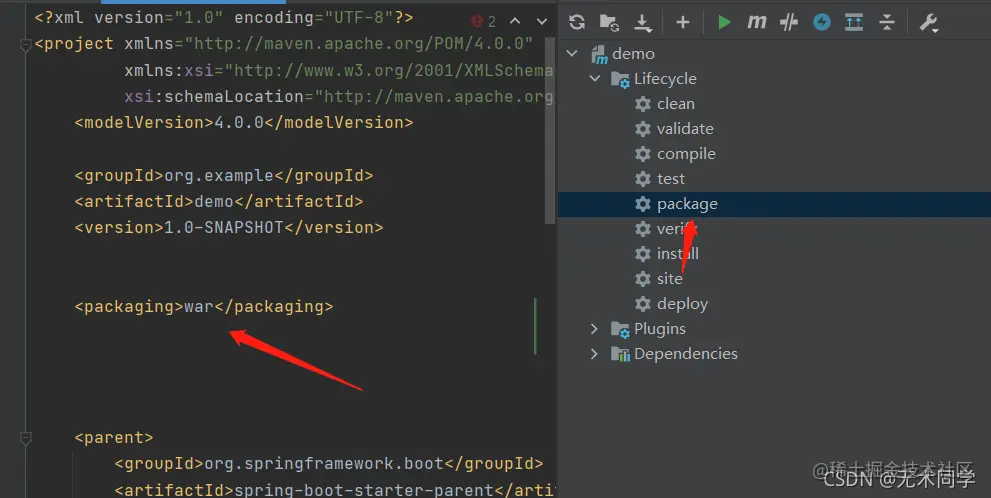Select the package lifecycle phase
This screenshot has width=991, height=498.
point(687,204)
